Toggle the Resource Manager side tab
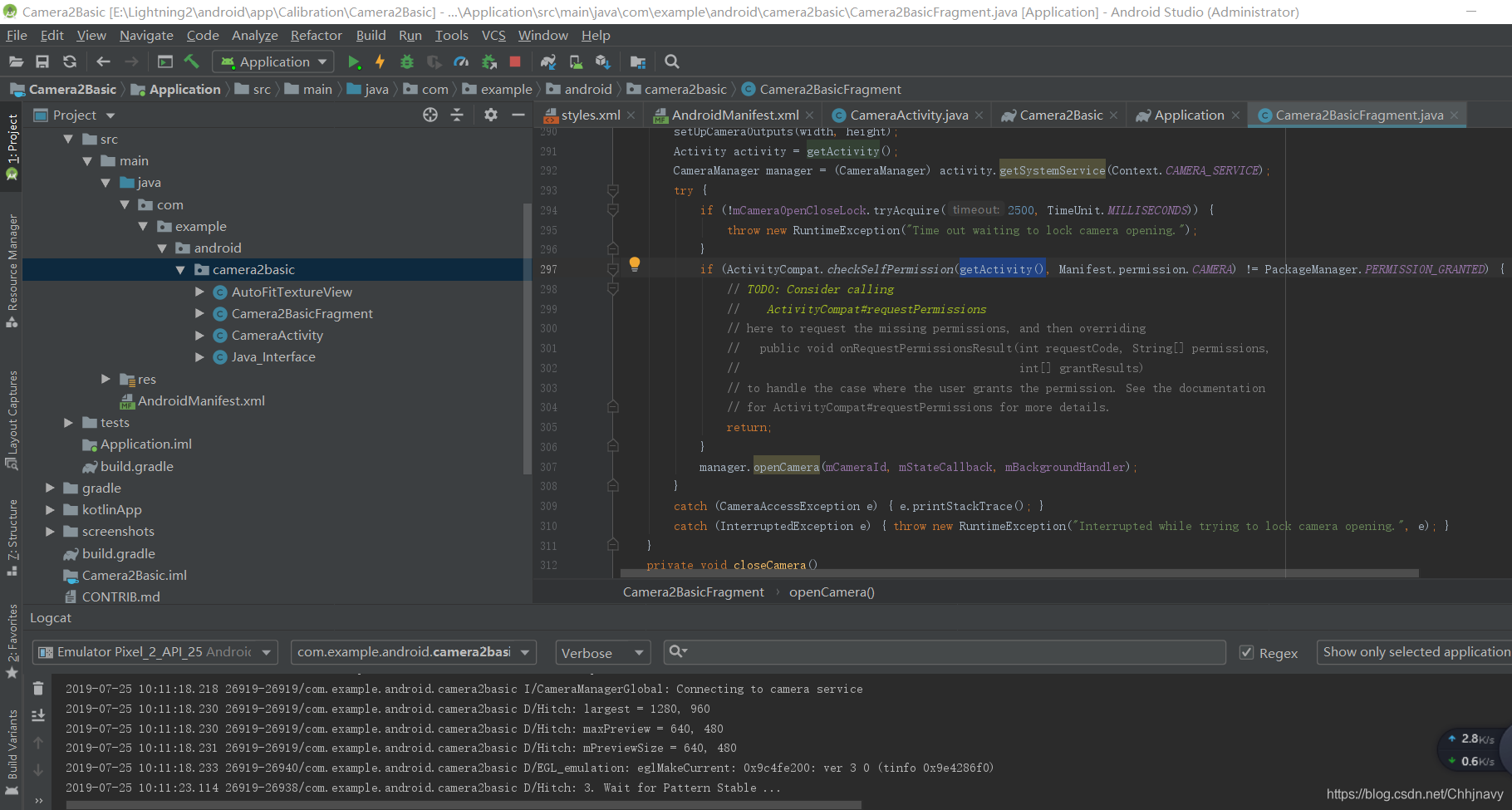 pyautogui.click(x=12, y=270)
